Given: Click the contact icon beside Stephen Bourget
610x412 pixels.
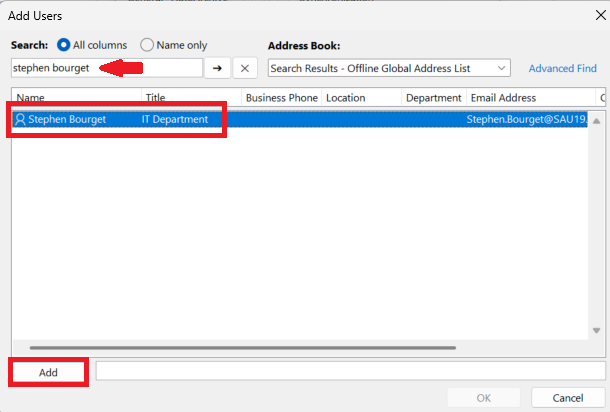Looking at the screenshot, I should tap(20, 120).
